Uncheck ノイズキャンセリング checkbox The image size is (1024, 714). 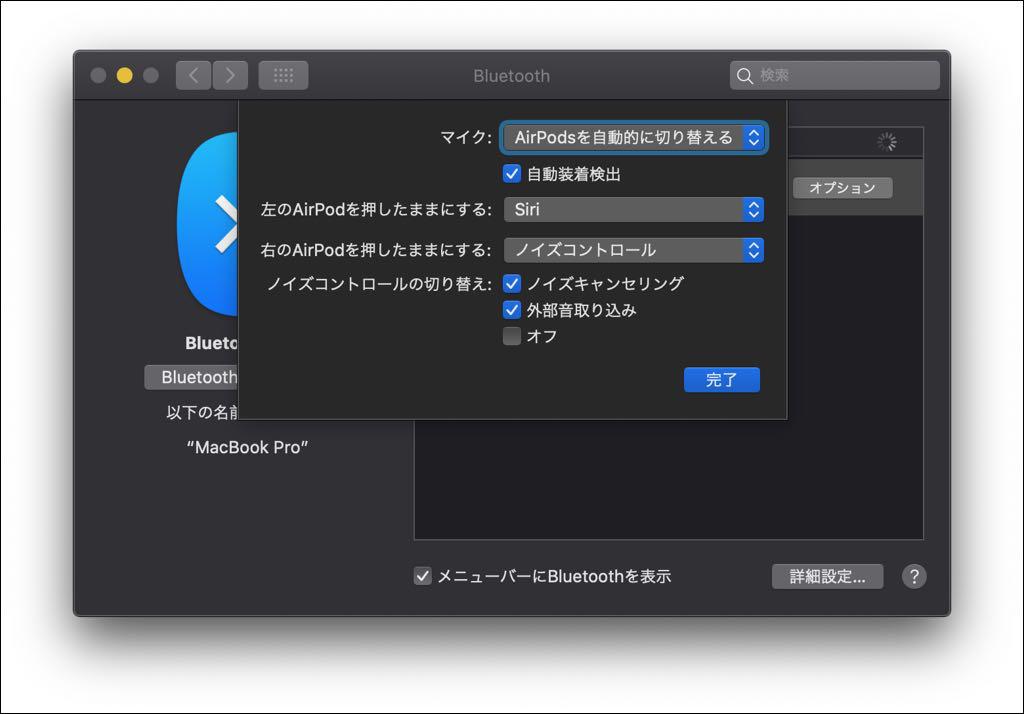[512, 284]
